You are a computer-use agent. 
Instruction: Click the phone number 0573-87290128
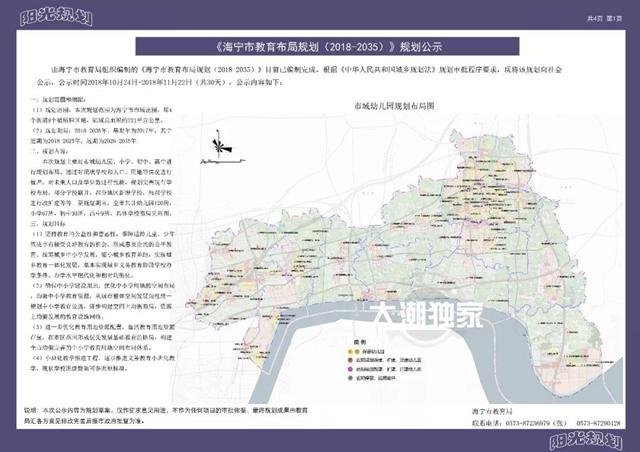(598, 423)
